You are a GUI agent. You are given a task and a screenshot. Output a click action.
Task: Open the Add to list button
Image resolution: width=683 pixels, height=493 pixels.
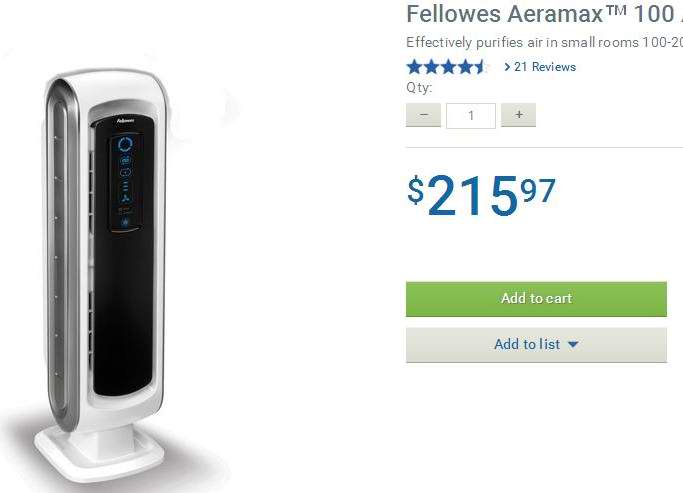point(536,345)
